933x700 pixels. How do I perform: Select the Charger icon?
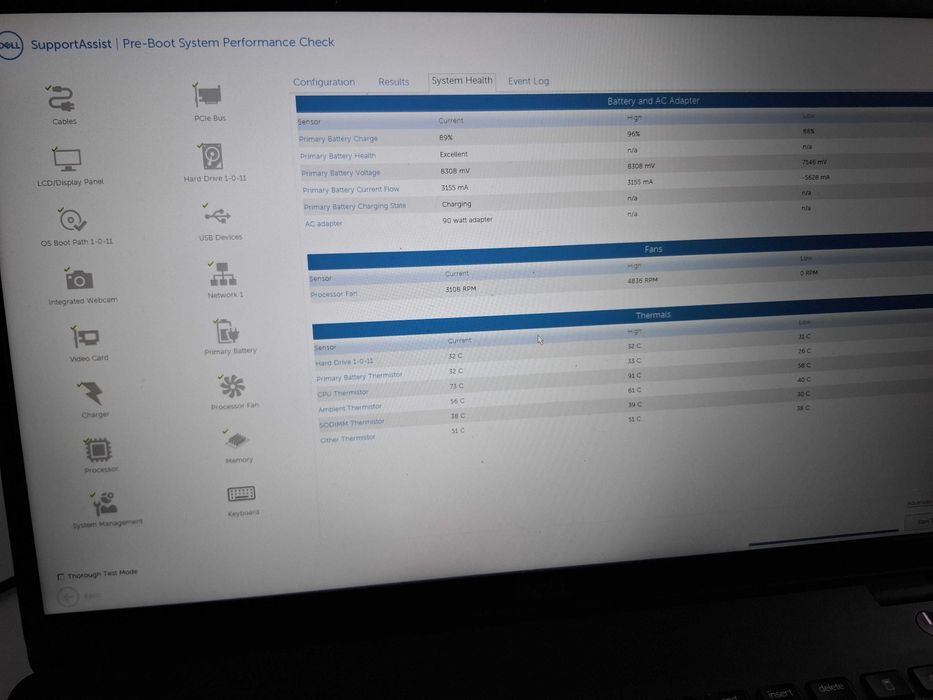[x=91, y=393]
